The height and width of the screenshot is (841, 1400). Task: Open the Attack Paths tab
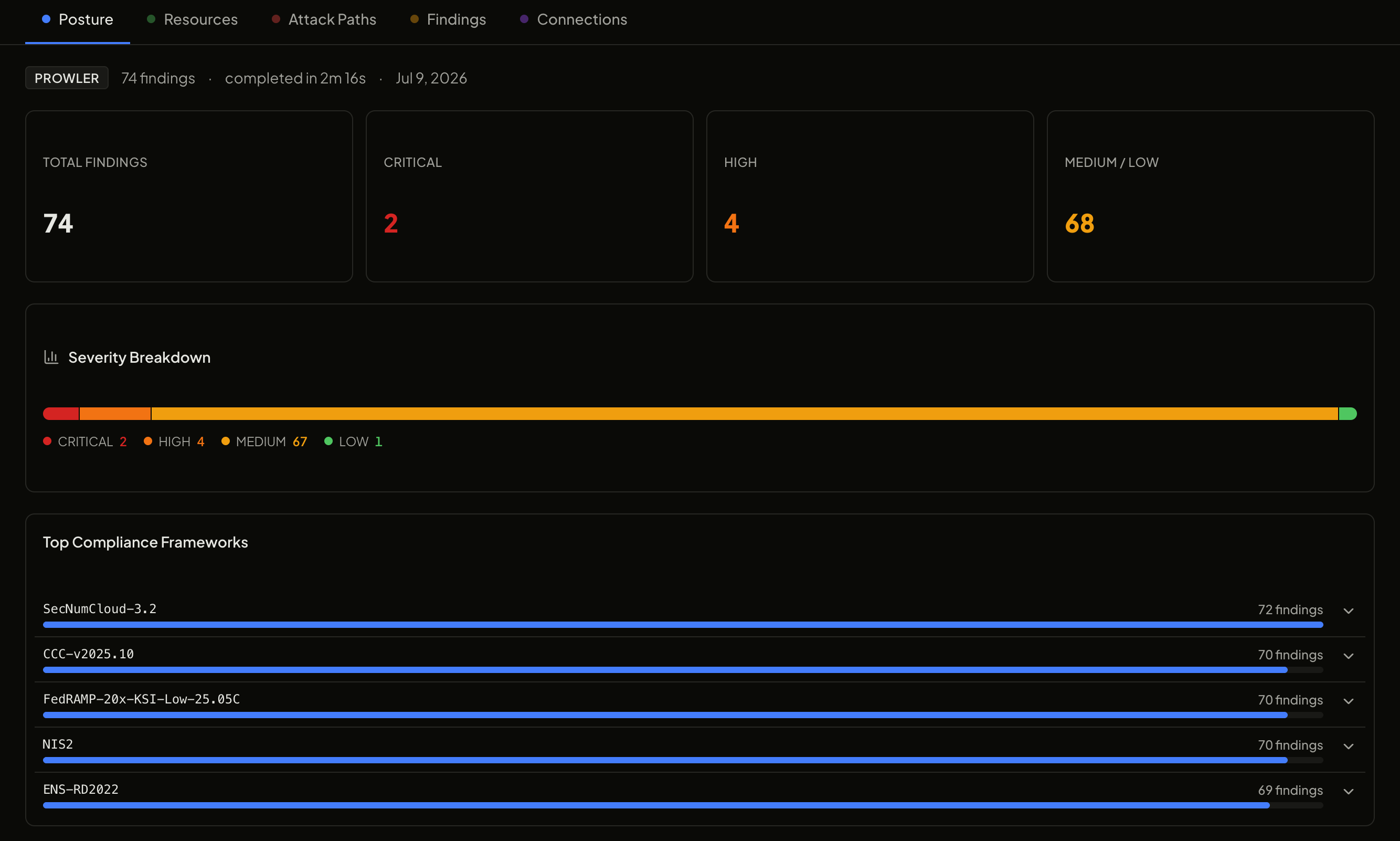point(324,20)
